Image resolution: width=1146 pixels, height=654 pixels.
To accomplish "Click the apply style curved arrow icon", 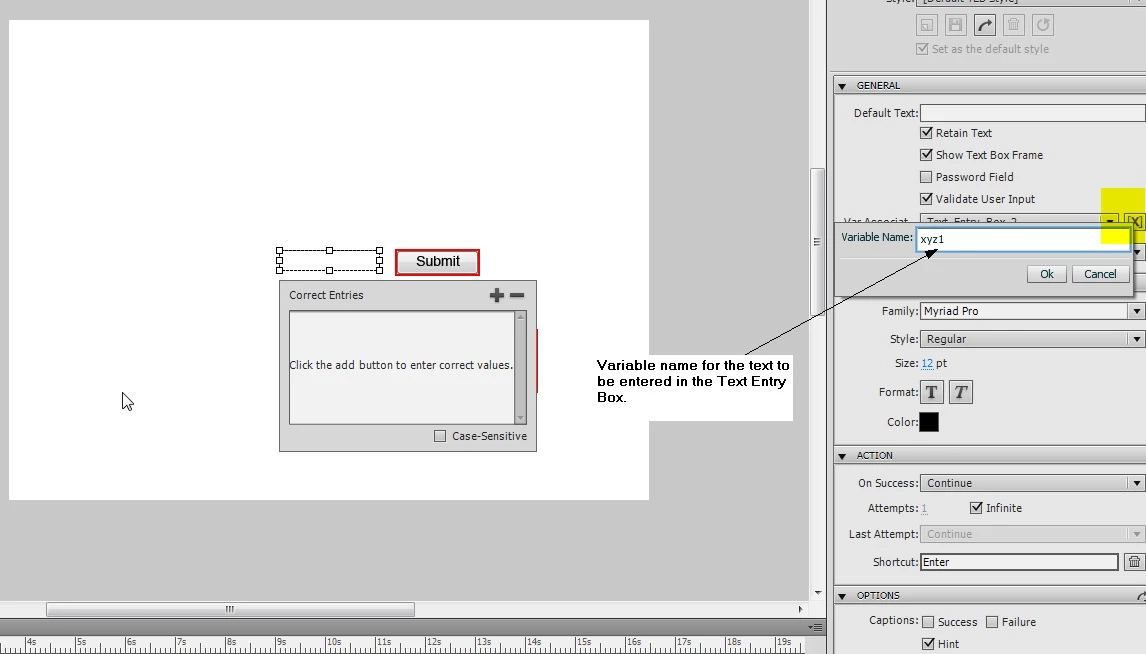I will pyautogui.click(x=984, y=25).
